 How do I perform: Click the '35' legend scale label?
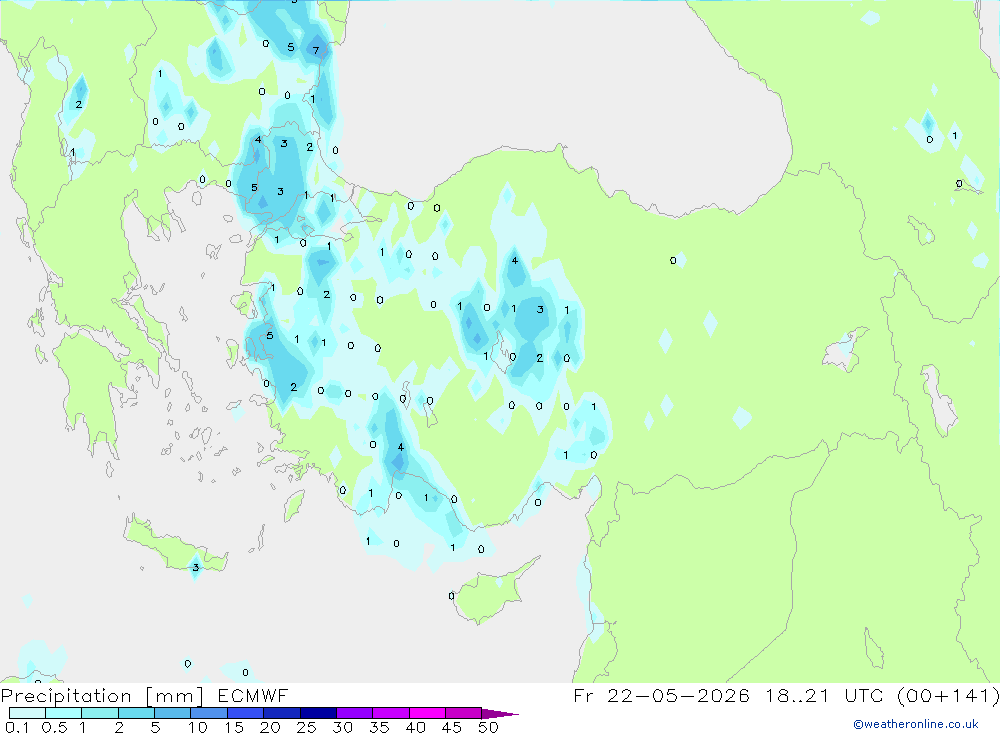(379, 727)
